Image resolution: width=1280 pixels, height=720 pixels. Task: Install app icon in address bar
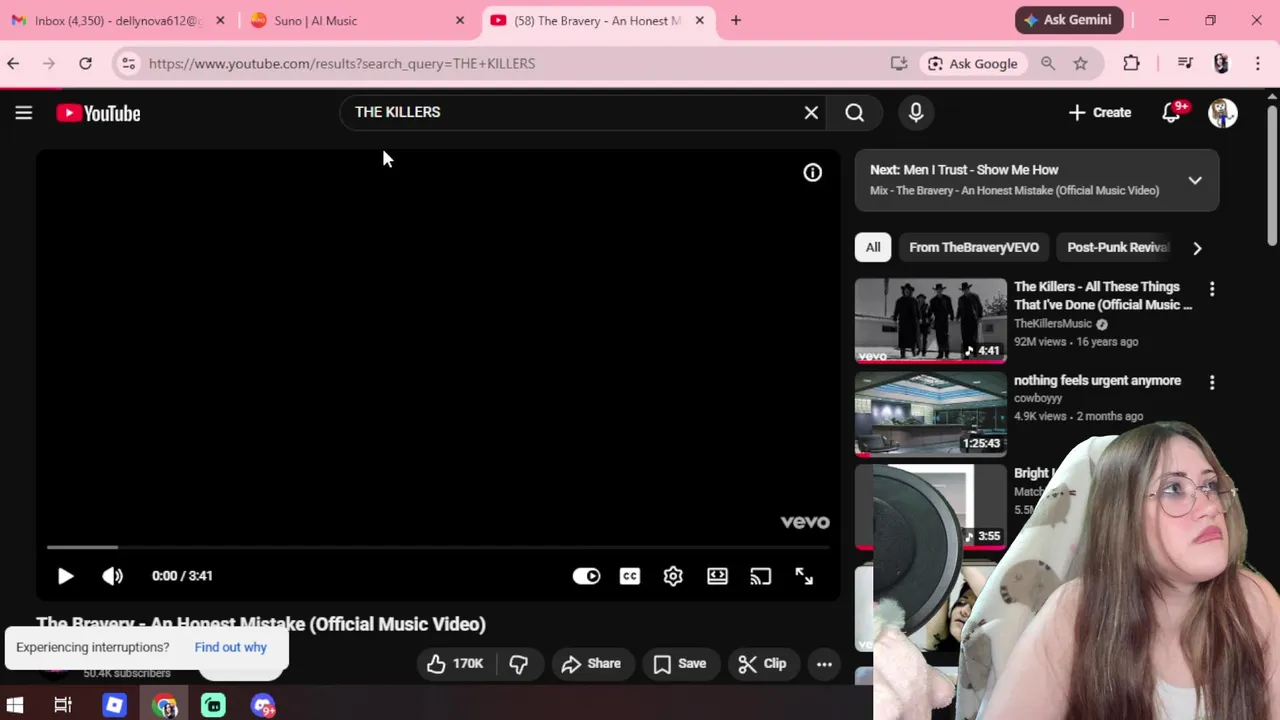click(899, 63)
